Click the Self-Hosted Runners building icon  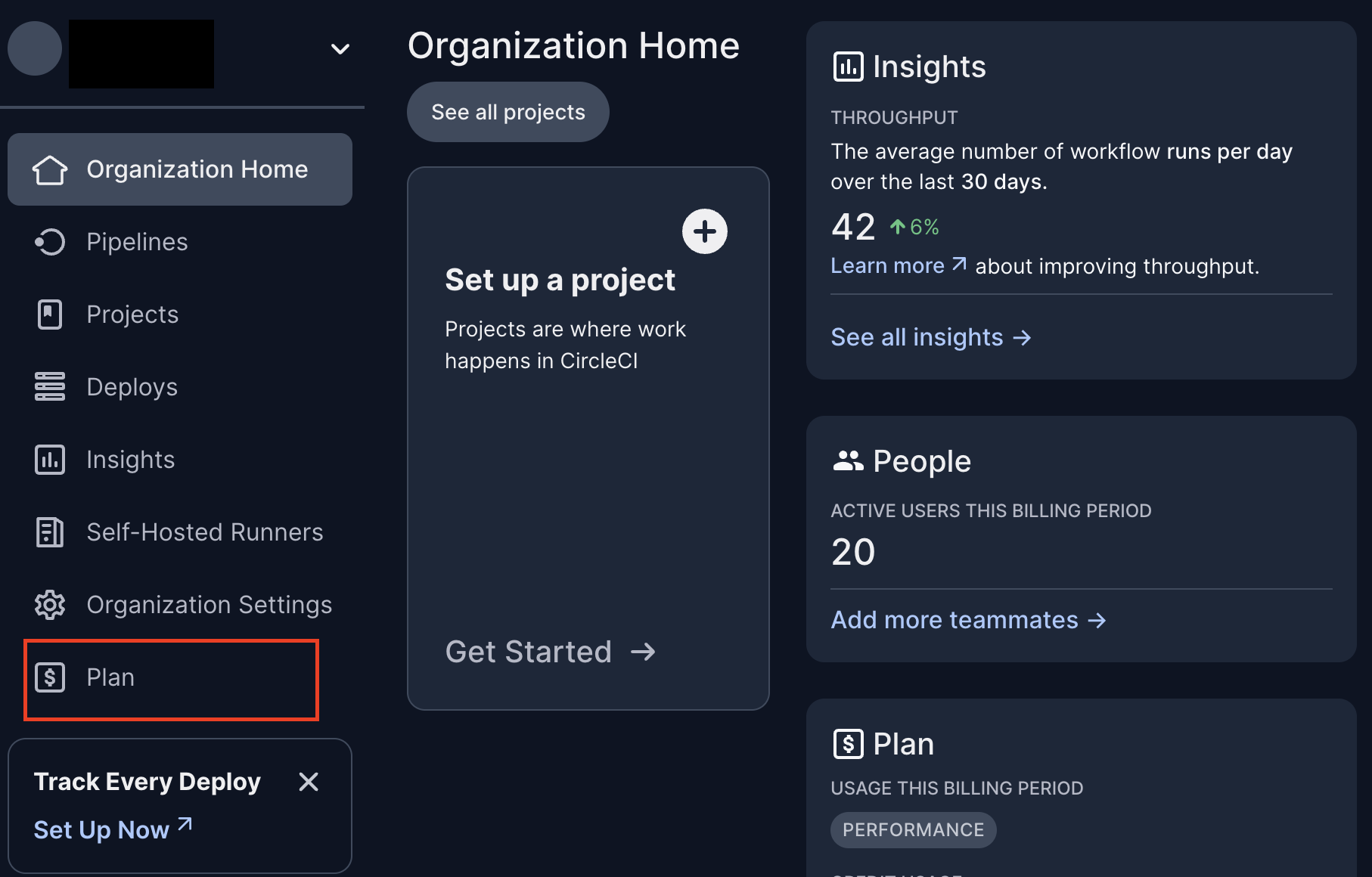click(50, 532)
